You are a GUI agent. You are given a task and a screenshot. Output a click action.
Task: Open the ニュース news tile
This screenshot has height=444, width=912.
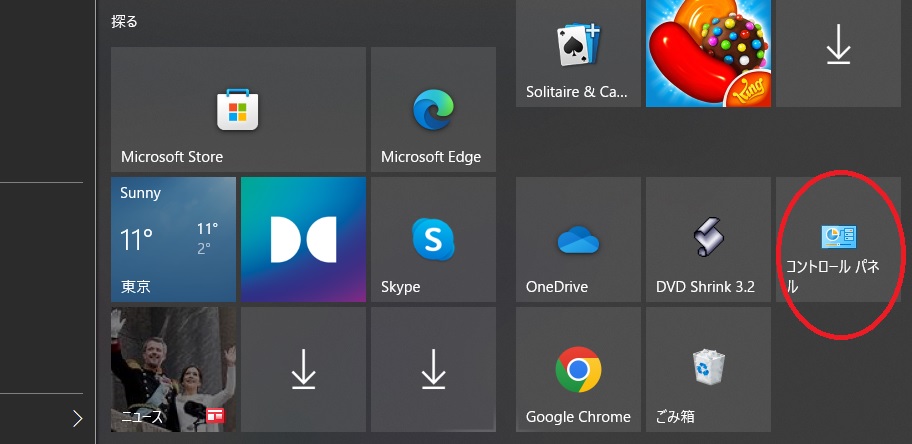173,370
